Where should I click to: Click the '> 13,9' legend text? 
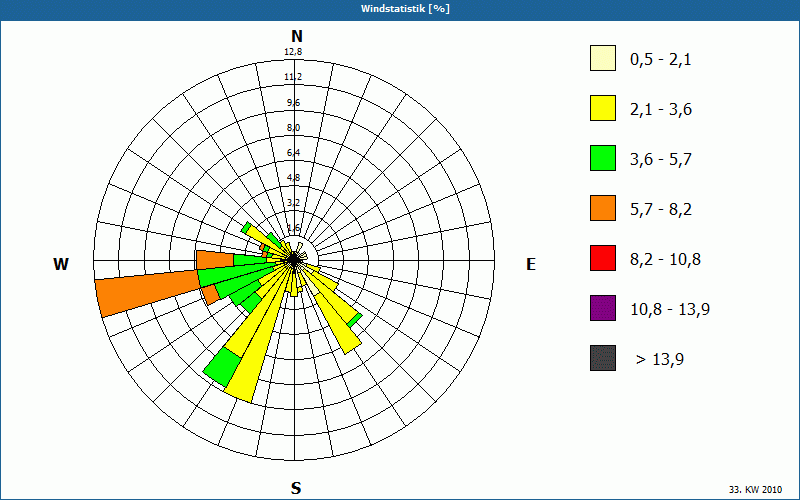pos(660,360)
